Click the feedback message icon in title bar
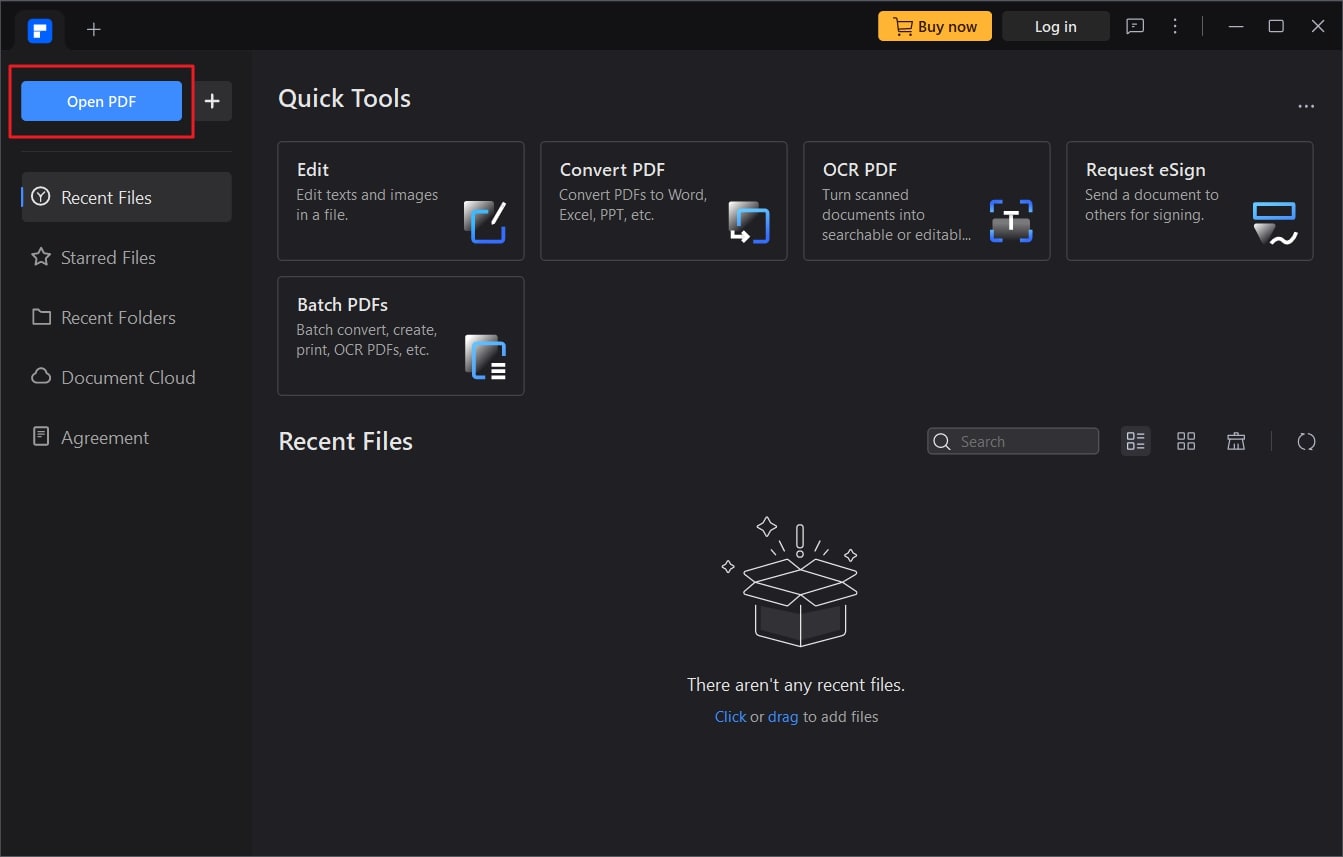The image size is (1343, 857). (x=1135, y=27)
